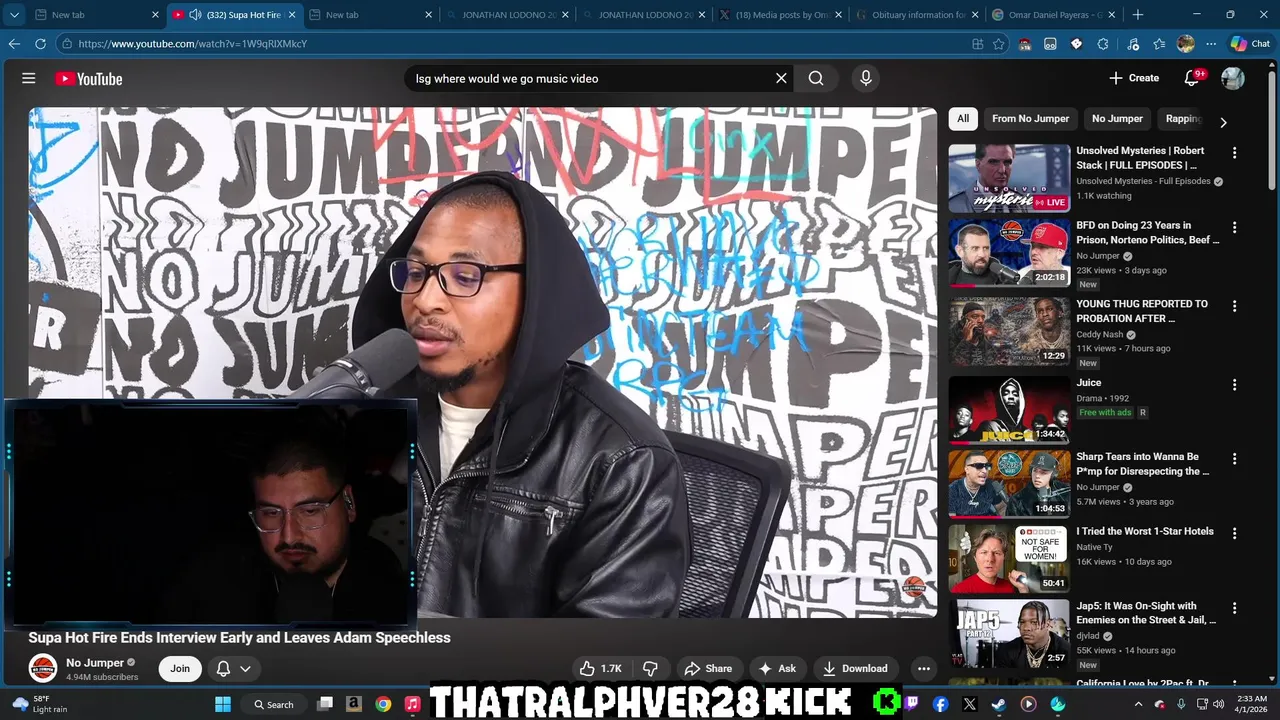Open 'I Tried the Worst 1-Star Hotels' title
Screen dimensions: 1280x720
[x=1145, y=531]
